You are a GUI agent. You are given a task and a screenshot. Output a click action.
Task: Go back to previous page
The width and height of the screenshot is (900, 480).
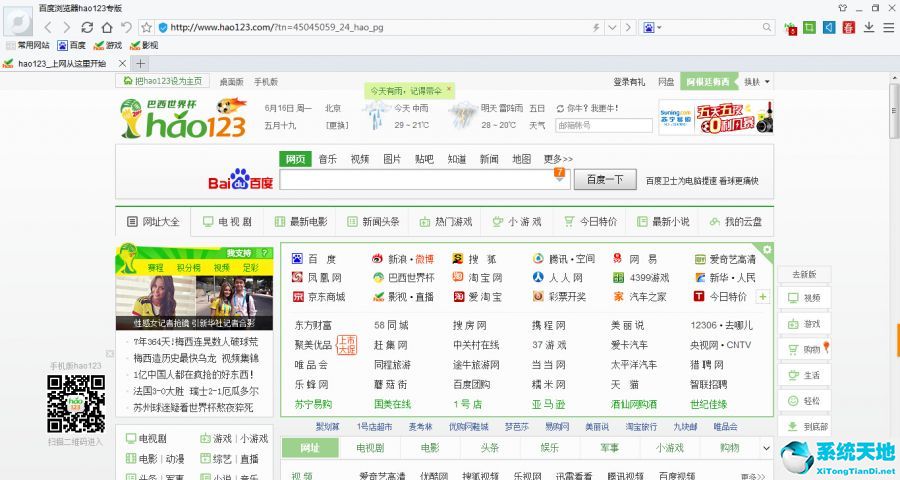[48, 27]
